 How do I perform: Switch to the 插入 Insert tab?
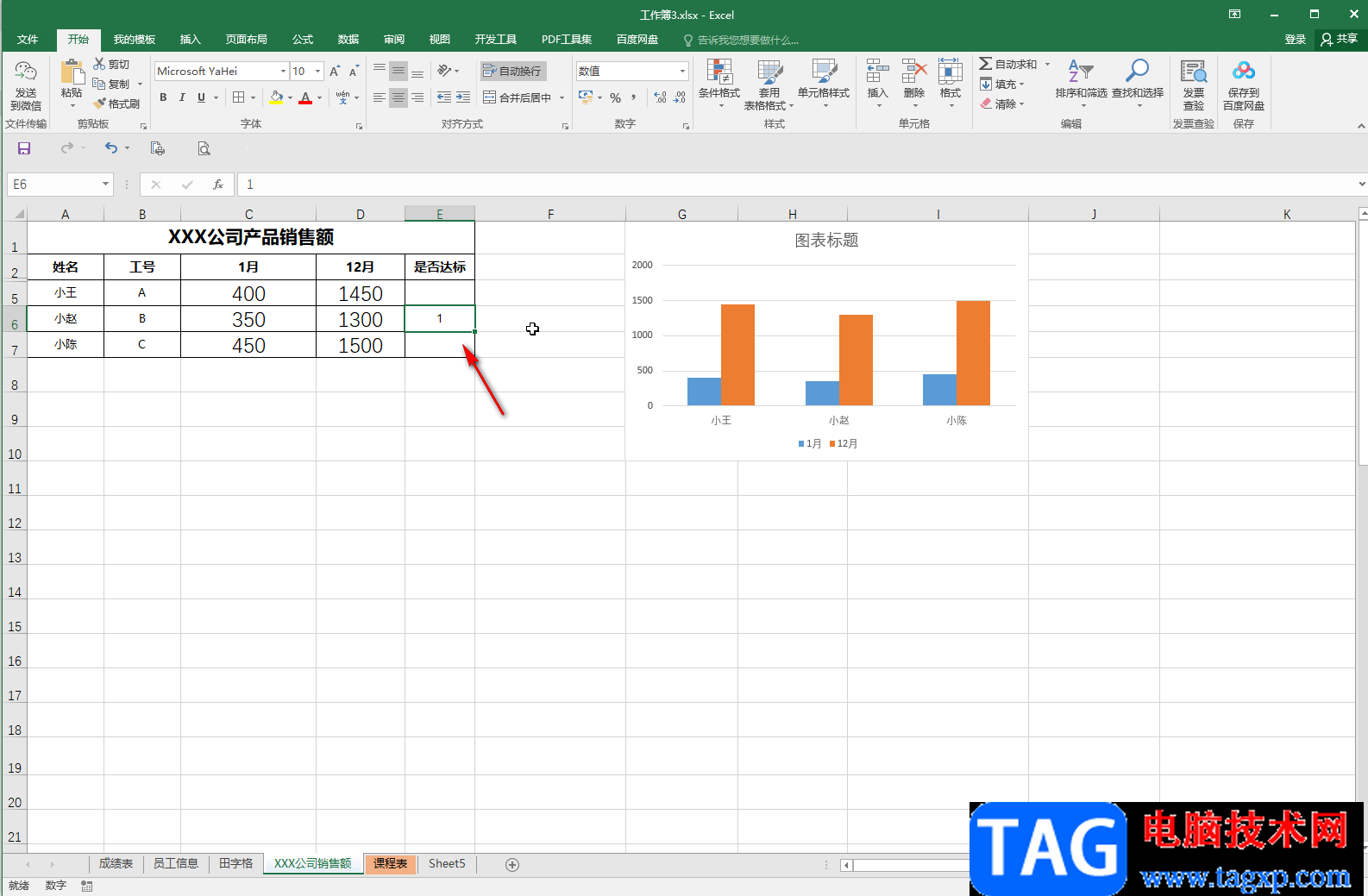[x=190, y=39]
